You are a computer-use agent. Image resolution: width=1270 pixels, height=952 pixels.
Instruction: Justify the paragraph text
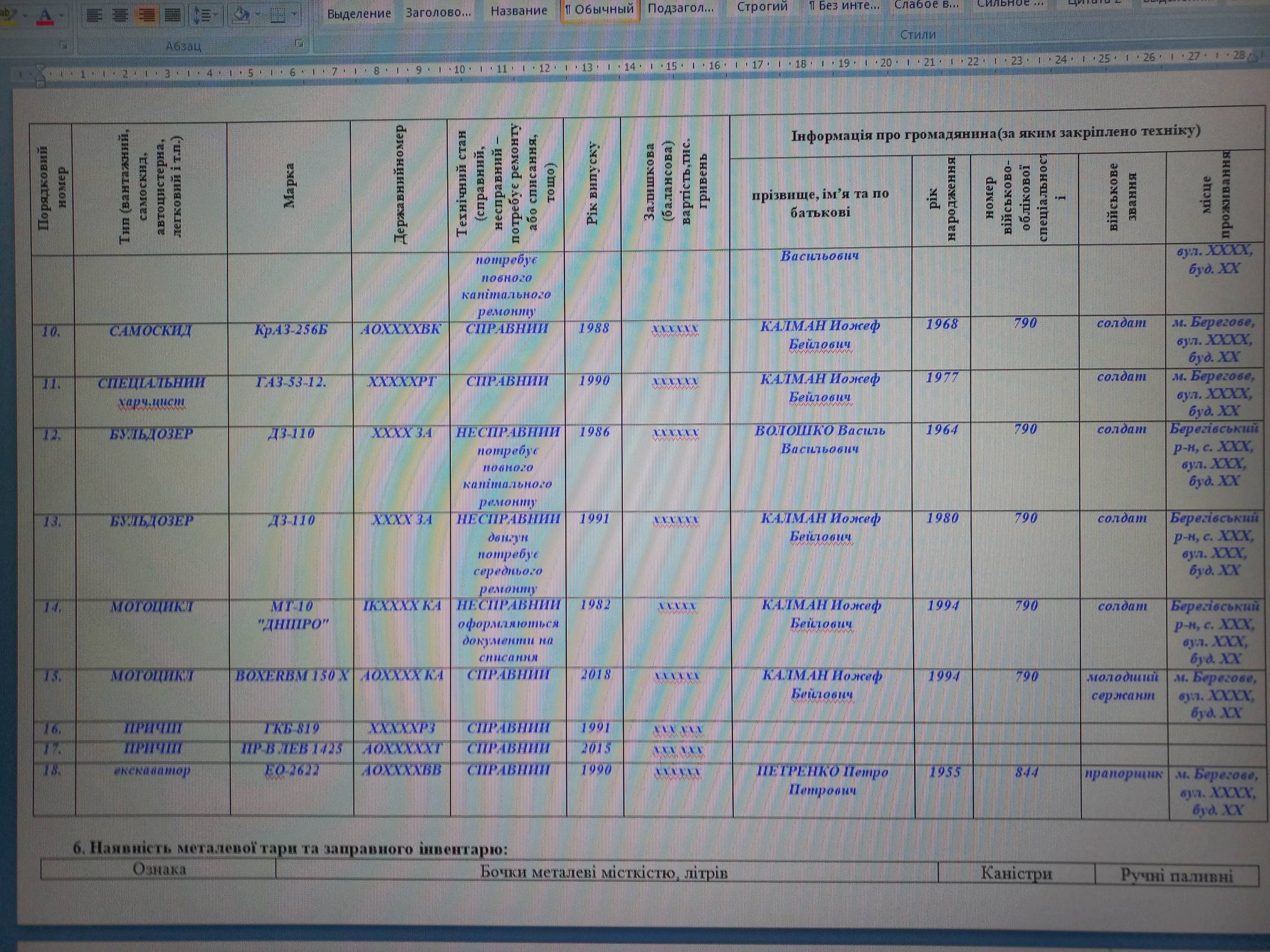[173, 15]
